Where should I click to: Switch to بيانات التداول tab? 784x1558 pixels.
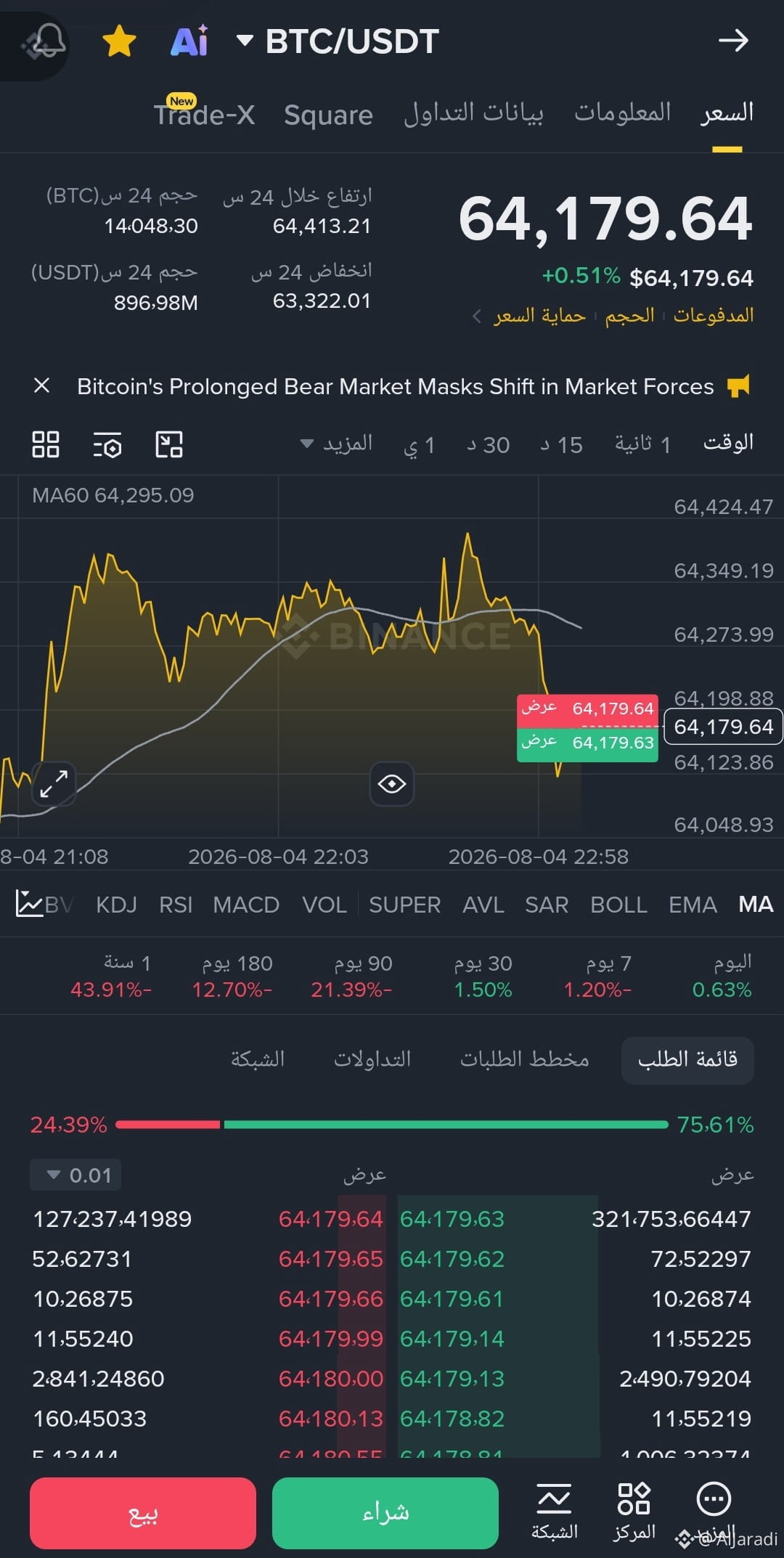click(x=473, y=113)
